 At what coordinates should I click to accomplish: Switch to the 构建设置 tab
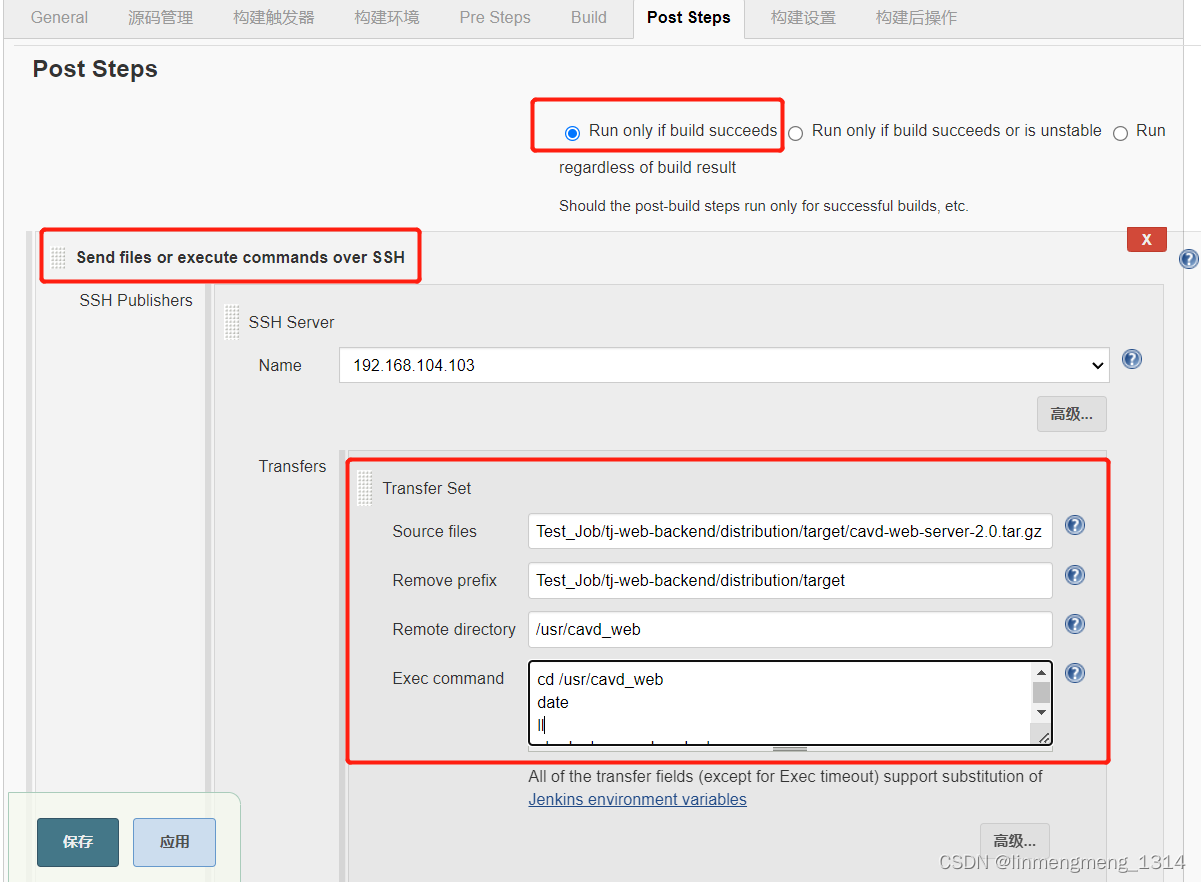803,17
